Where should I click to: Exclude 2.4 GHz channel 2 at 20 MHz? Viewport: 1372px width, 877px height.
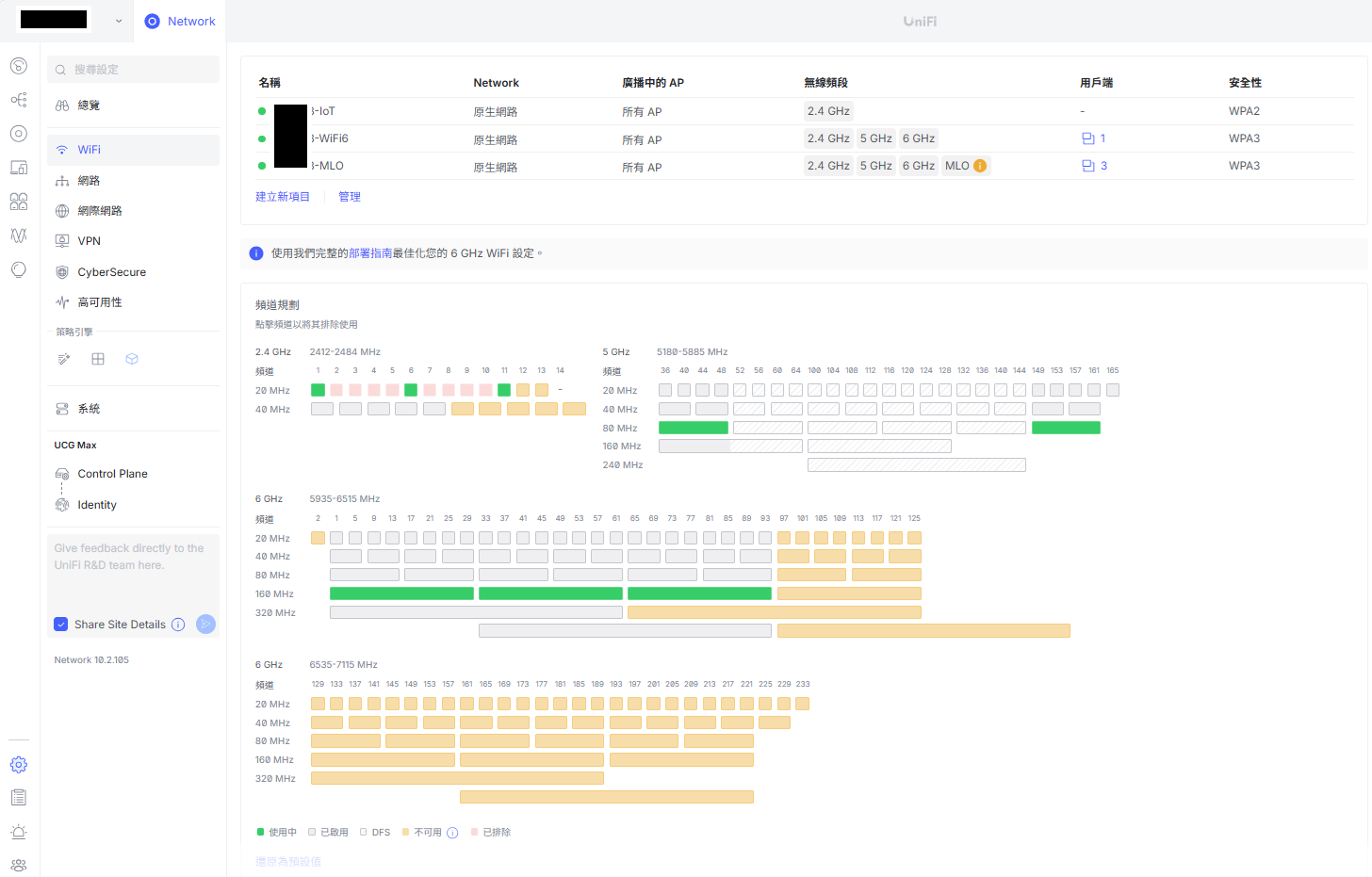click(x=336, y=390)
